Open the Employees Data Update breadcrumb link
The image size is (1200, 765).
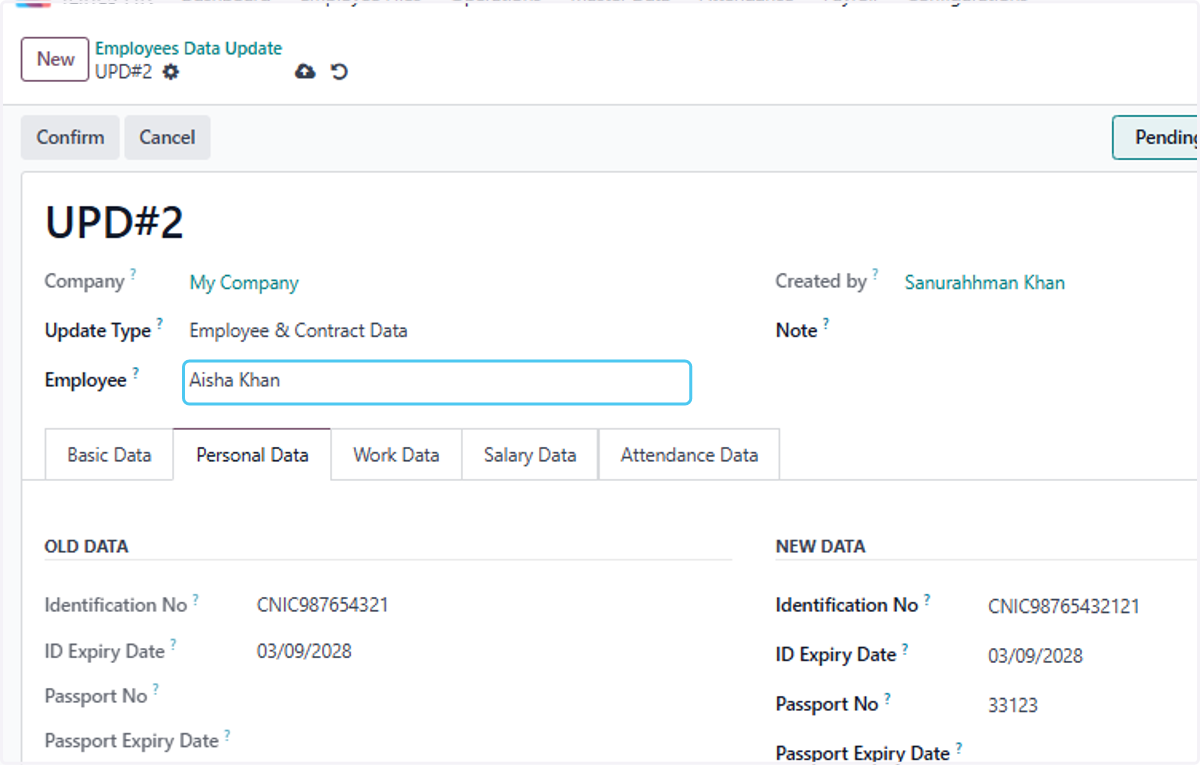click(188, 48)
